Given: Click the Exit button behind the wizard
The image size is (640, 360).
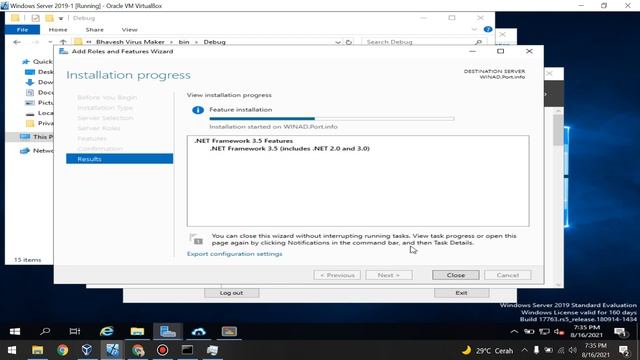Looking at the screenshot, I should tap(462, 293).
